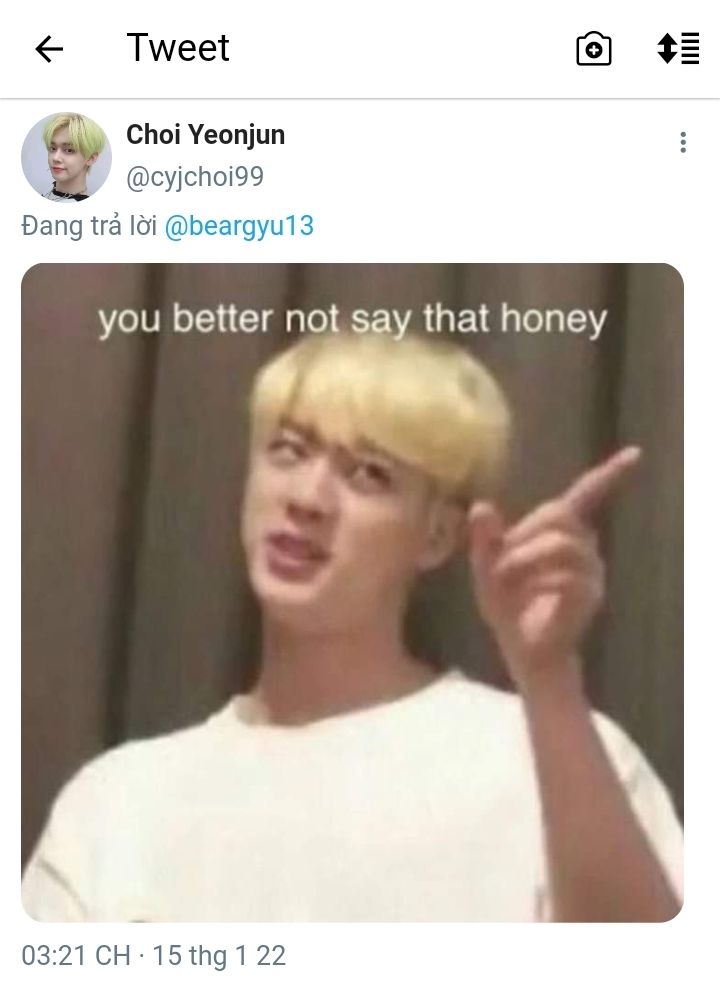This screenshot has width=720, height=991.
Task: Click the up-down arrows of the sort icon
Action: click(666, 48)
